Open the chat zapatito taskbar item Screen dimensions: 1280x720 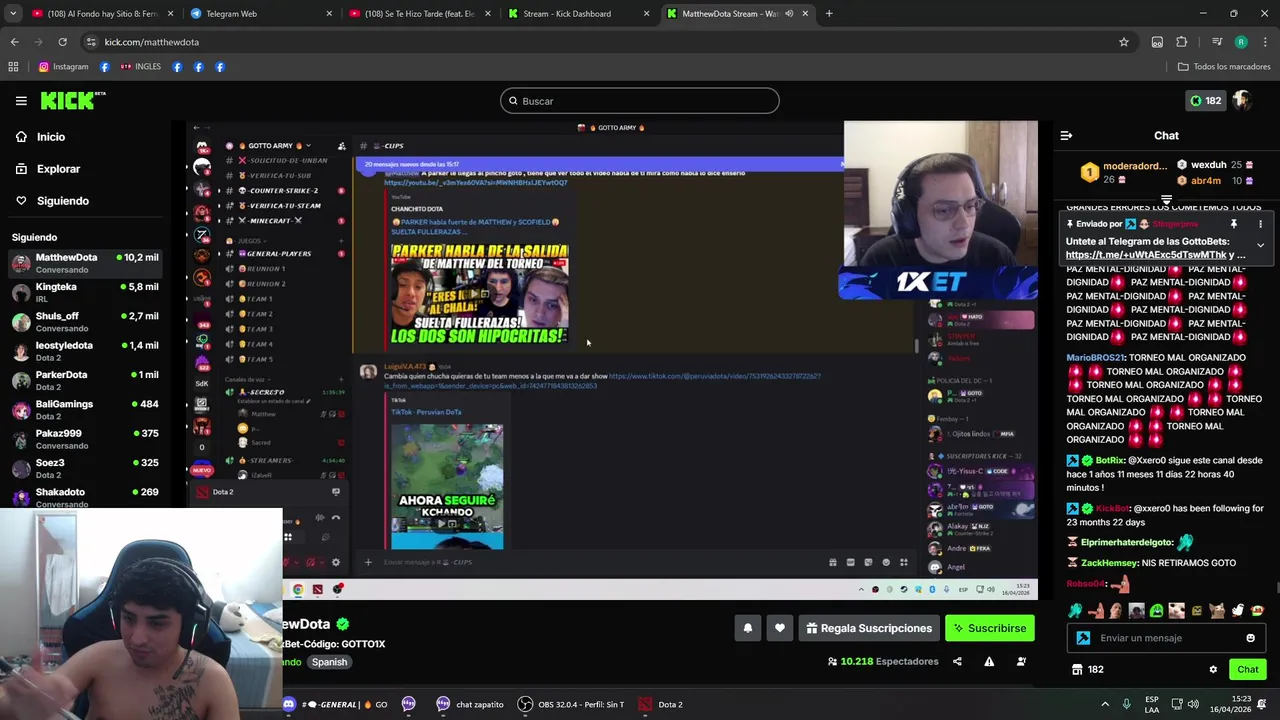coord(470,704)
